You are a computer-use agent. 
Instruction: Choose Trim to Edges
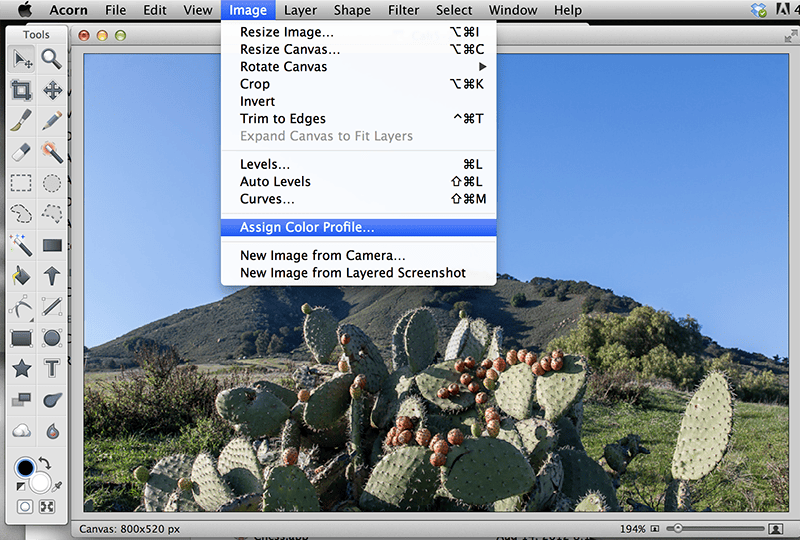coord(359,118)
